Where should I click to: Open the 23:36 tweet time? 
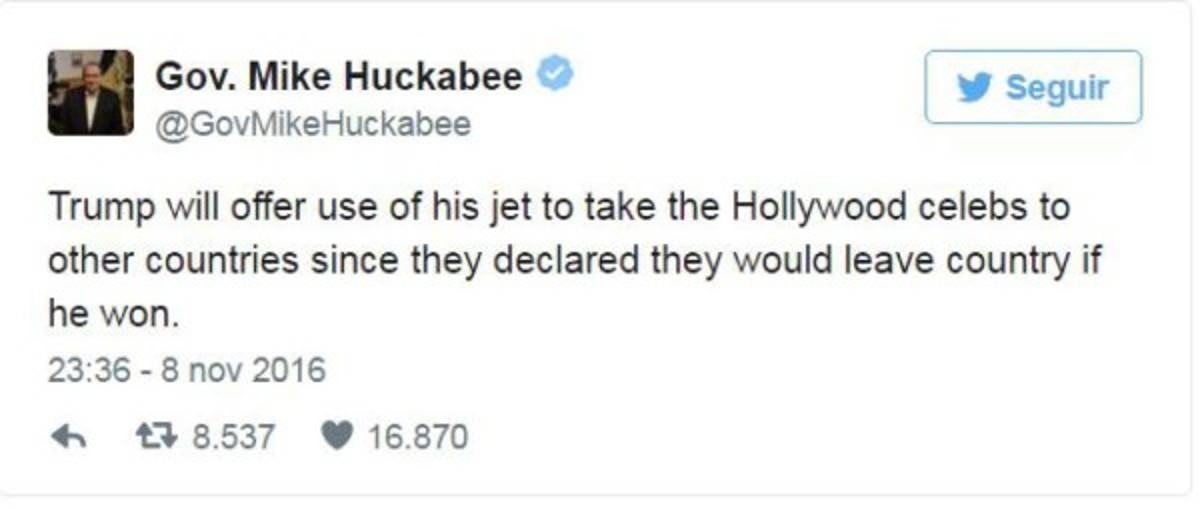(x=89, y=370)
